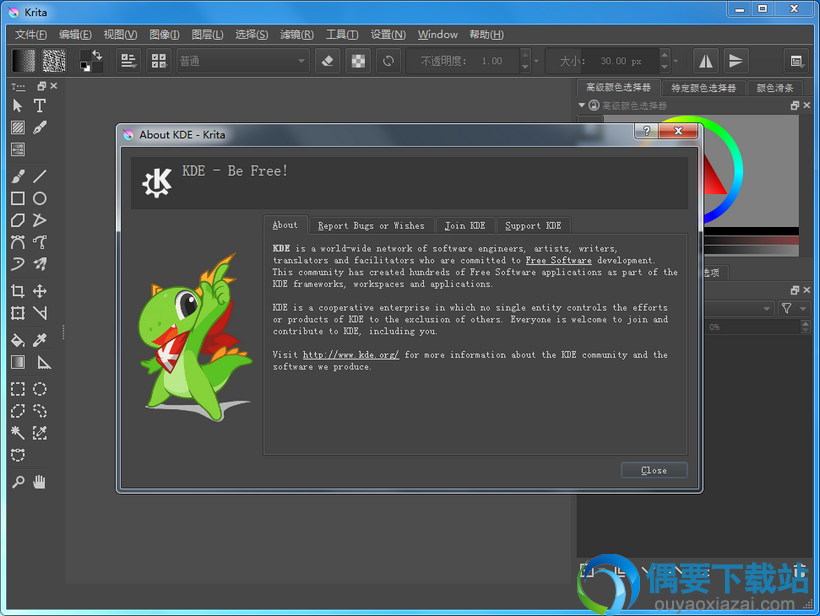This screenshot has height=616, width=820.
Task: Select the Freehand Brush tool
Action: tap(18, 176)
